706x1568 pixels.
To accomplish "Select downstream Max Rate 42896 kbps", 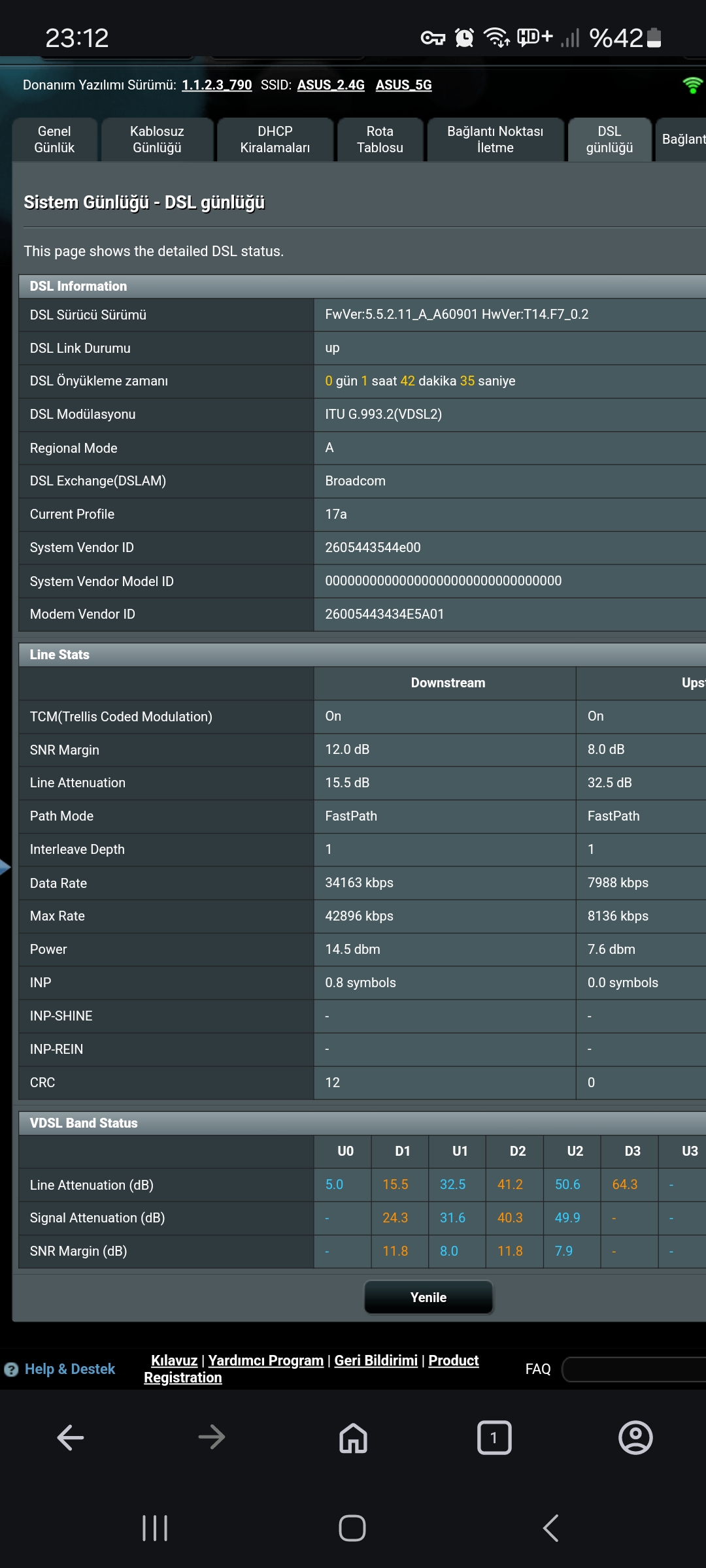I will (x=359, y=916).
